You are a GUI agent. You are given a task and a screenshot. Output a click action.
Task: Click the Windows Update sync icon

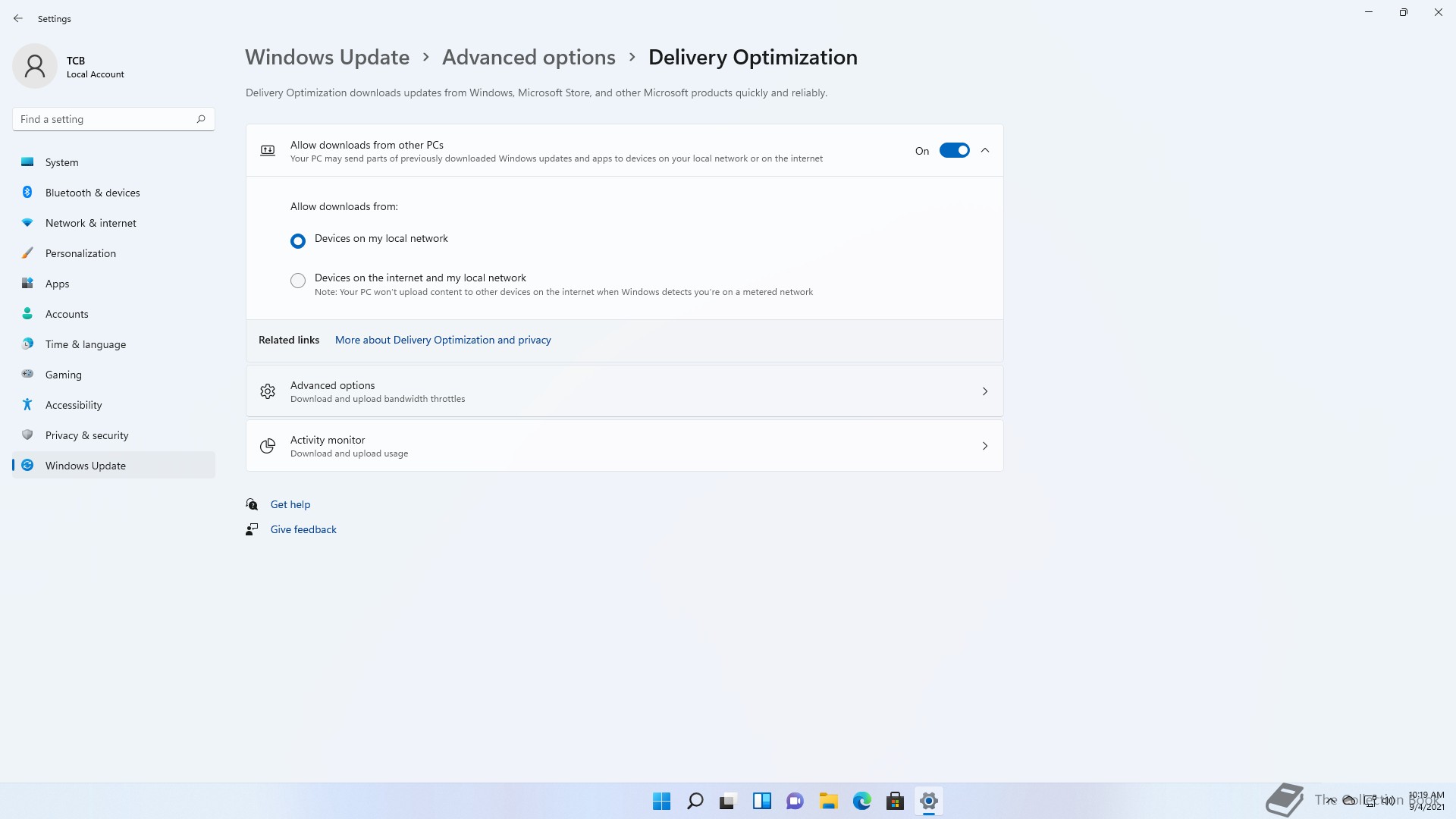[x=27, y=466]
